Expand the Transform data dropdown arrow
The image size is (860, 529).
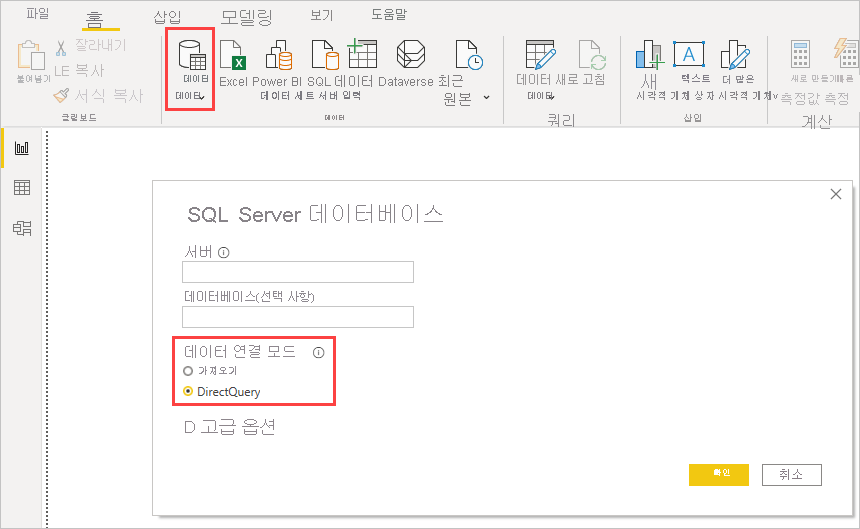pyautogui.click(x=551, y=97)
